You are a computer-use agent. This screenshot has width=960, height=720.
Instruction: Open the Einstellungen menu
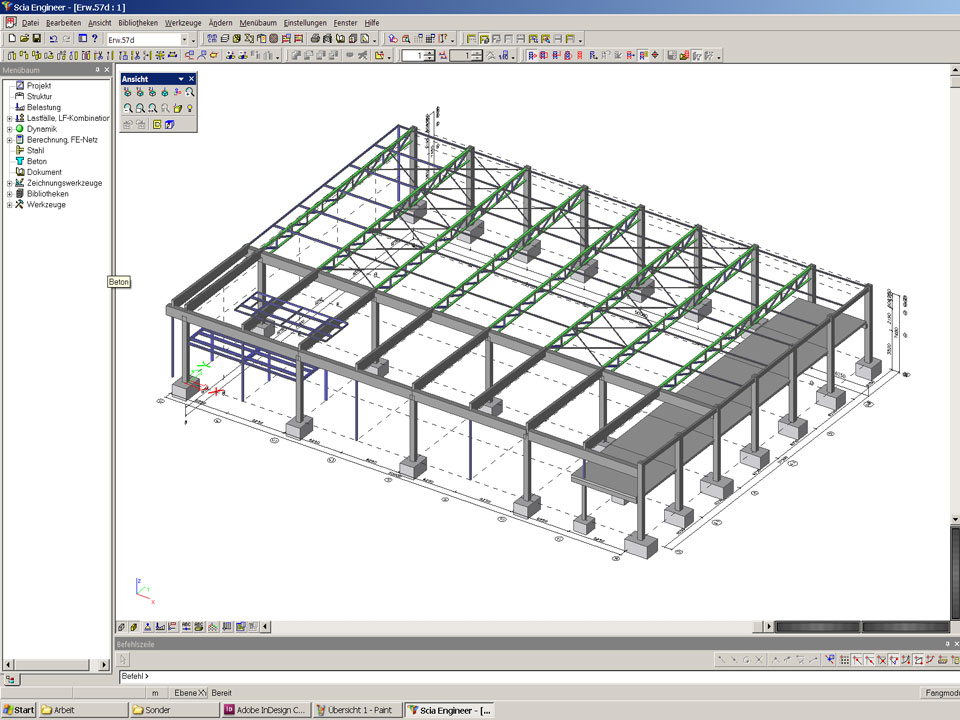click(305, 22)
